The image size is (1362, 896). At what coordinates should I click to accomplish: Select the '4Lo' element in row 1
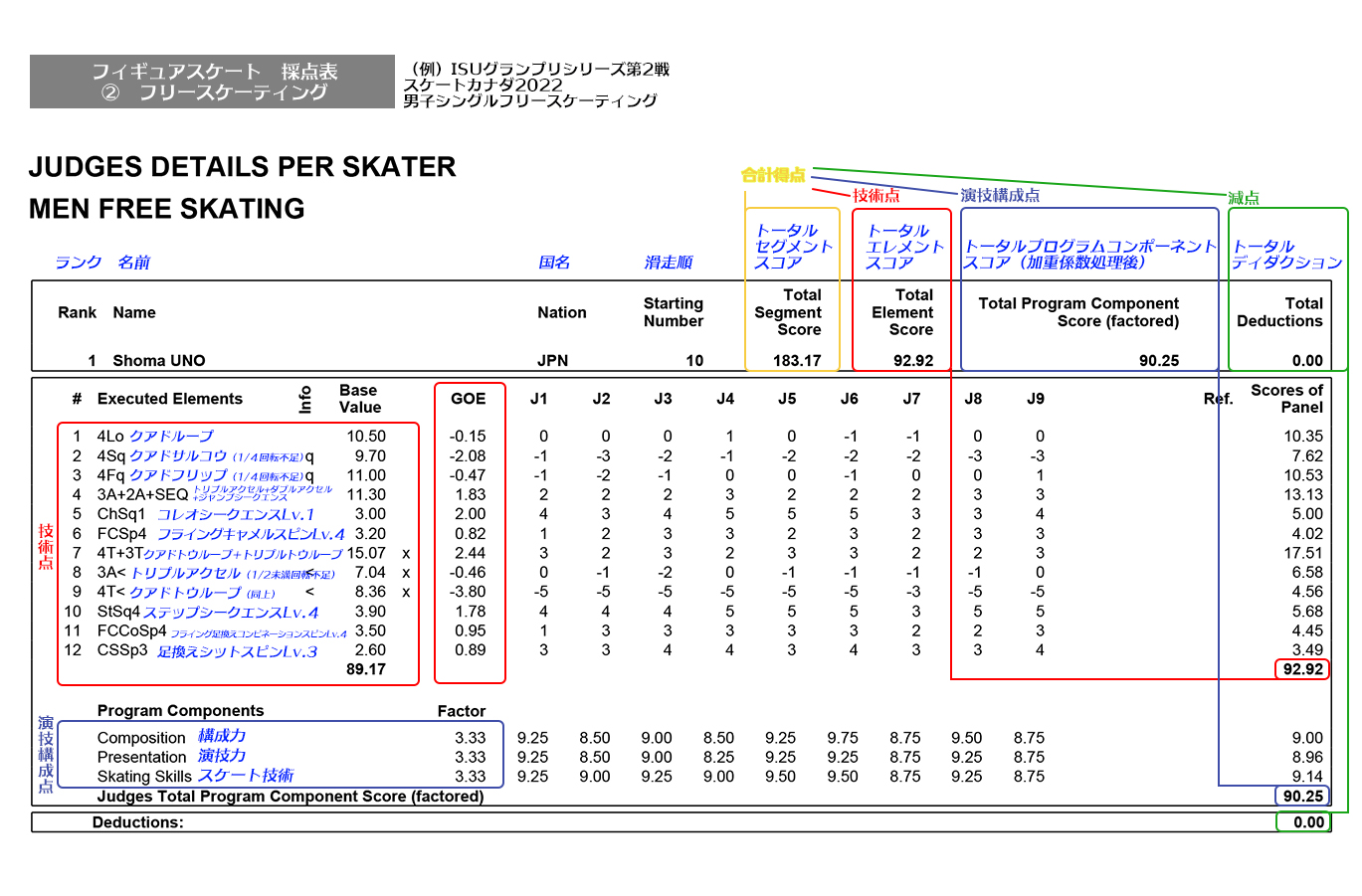110,437
